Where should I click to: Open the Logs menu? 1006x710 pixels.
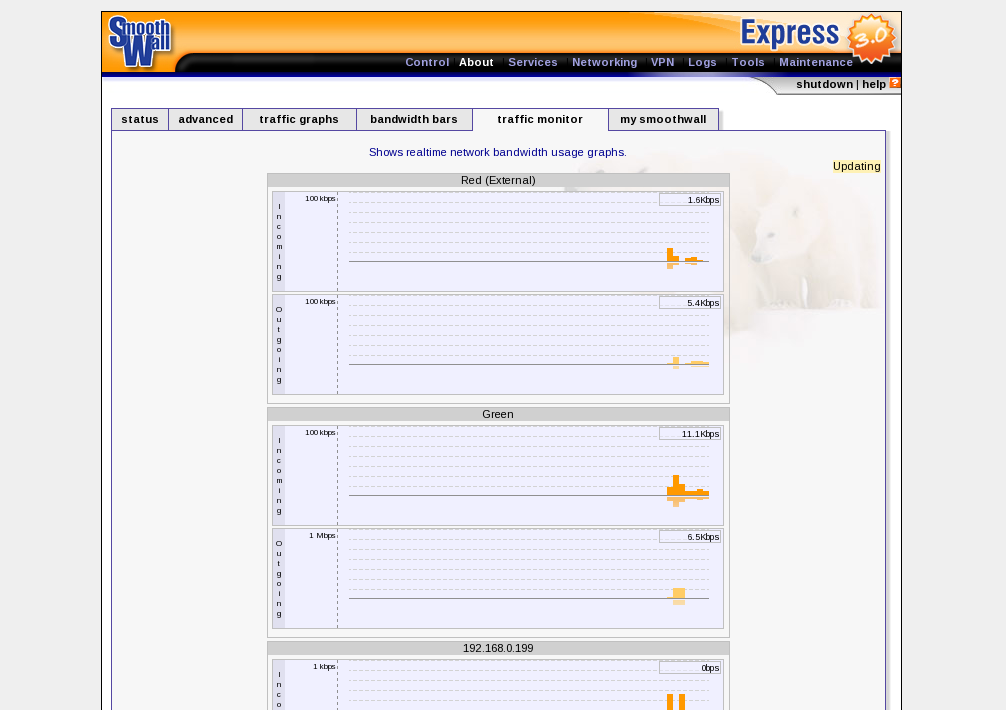[702, 62]
